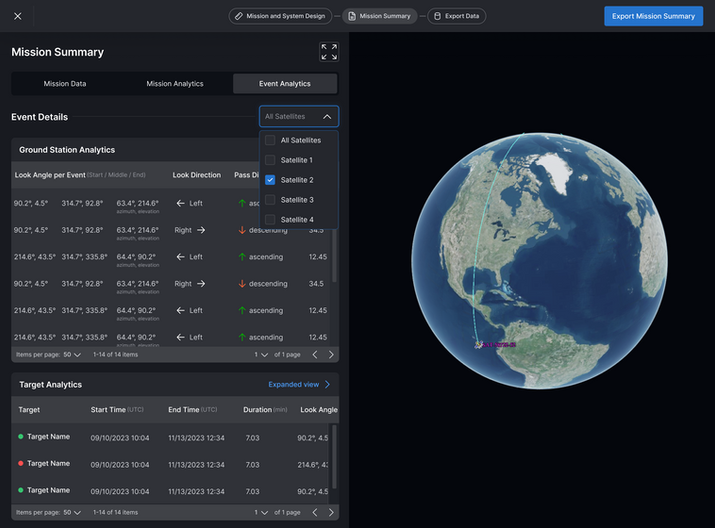
Task: Click the Export Mission Summary button
Action: tap(653, 16)
